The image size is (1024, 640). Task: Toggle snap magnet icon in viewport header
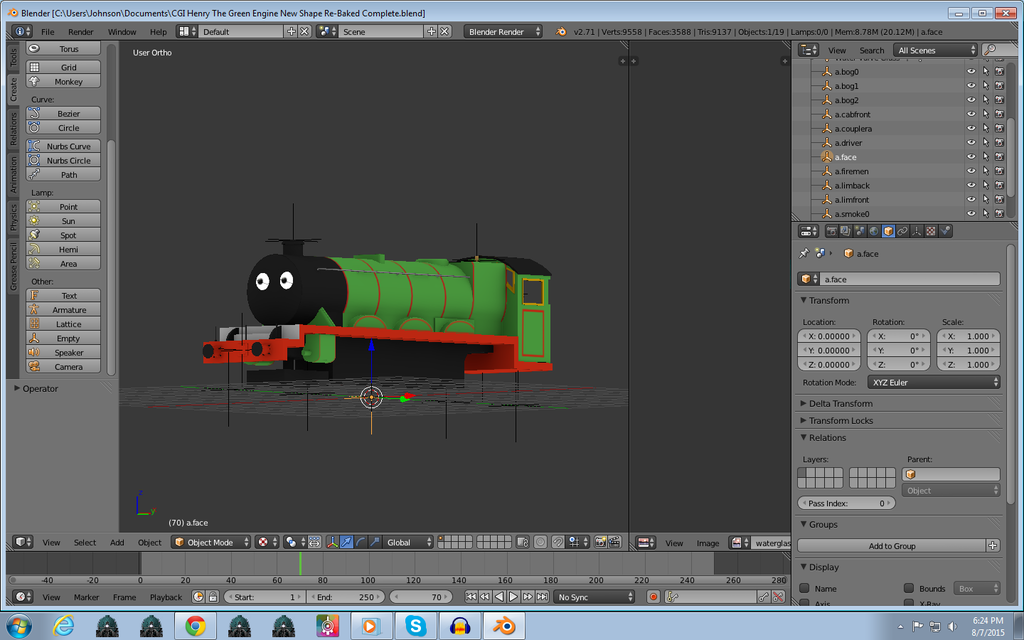coord(558,542)
